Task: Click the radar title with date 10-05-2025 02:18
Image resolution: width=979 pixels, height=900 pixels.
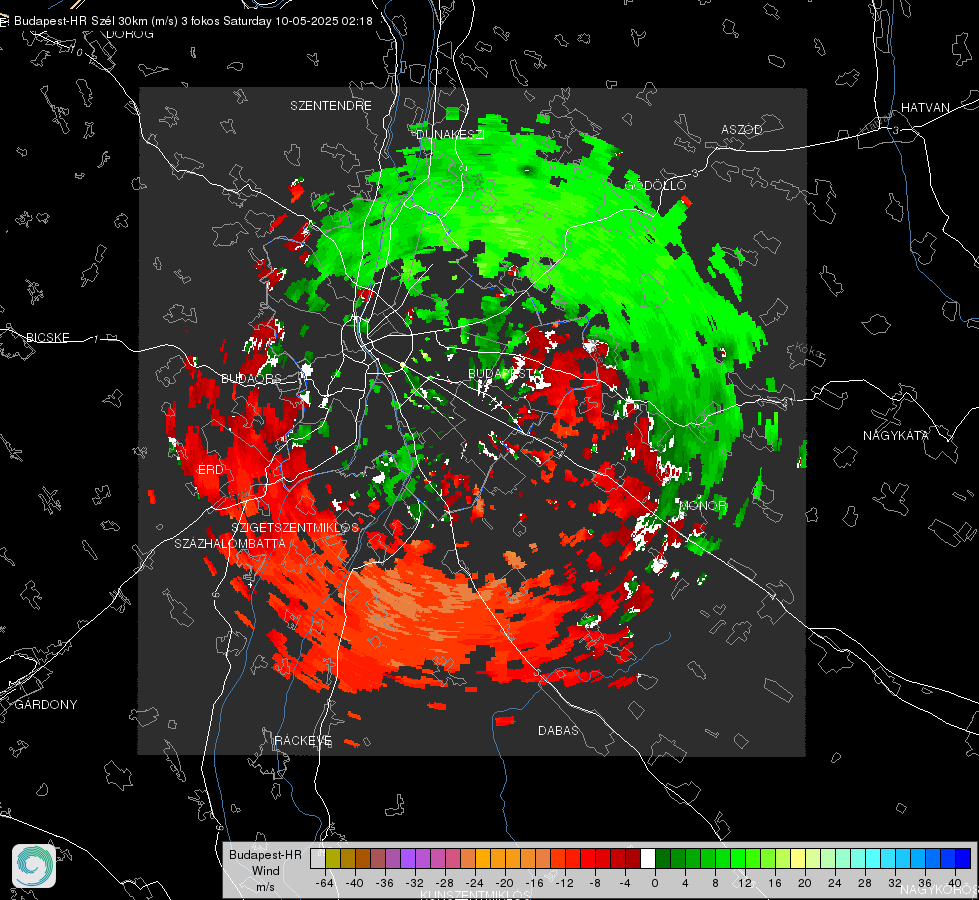Action: [193, 21]
